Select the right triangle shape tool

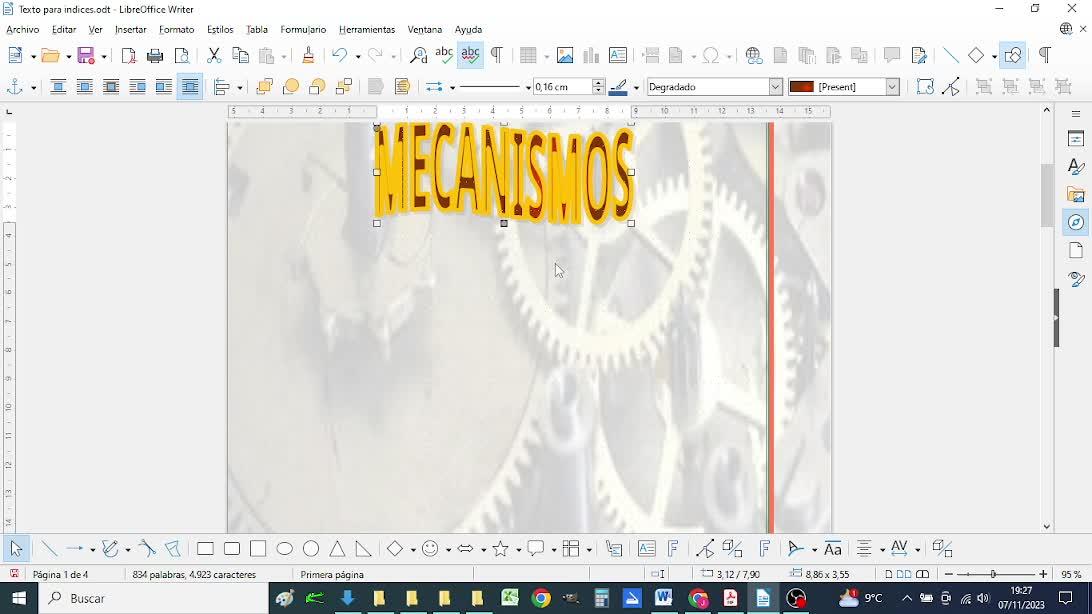[x=364, y=549]
